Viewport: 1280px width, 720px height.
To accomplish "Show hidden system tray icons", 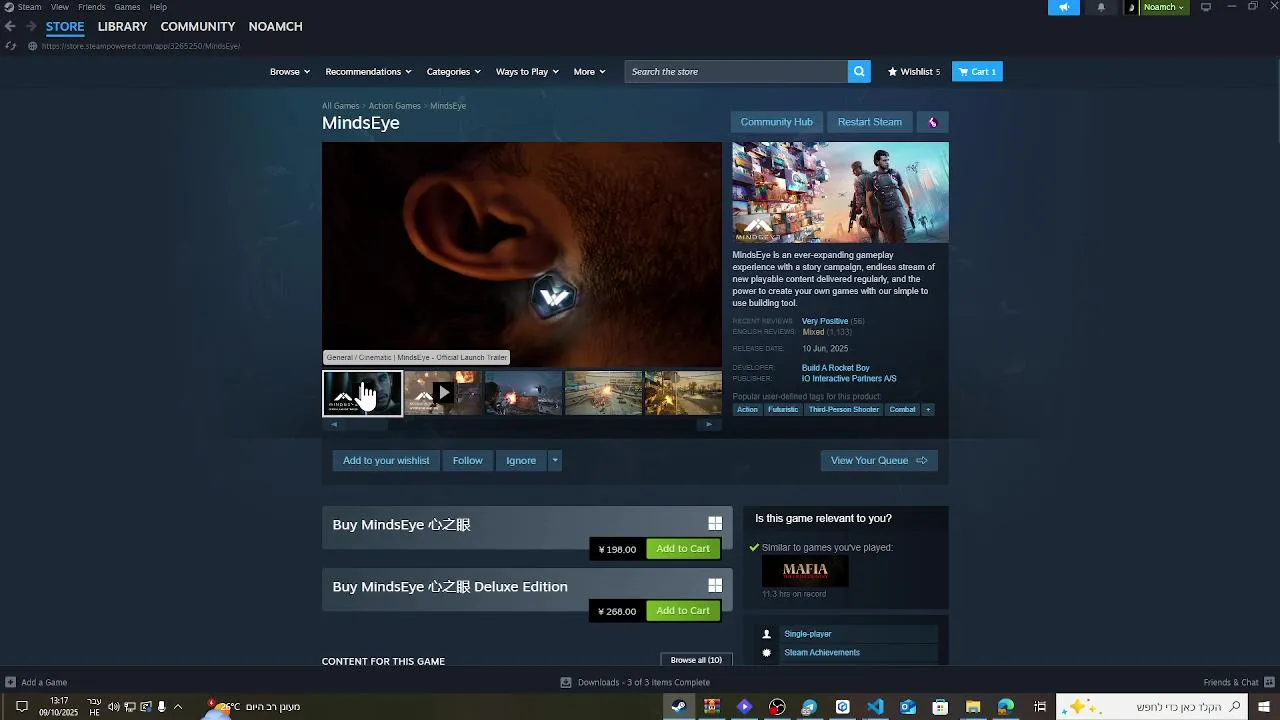I will (178, 707).
